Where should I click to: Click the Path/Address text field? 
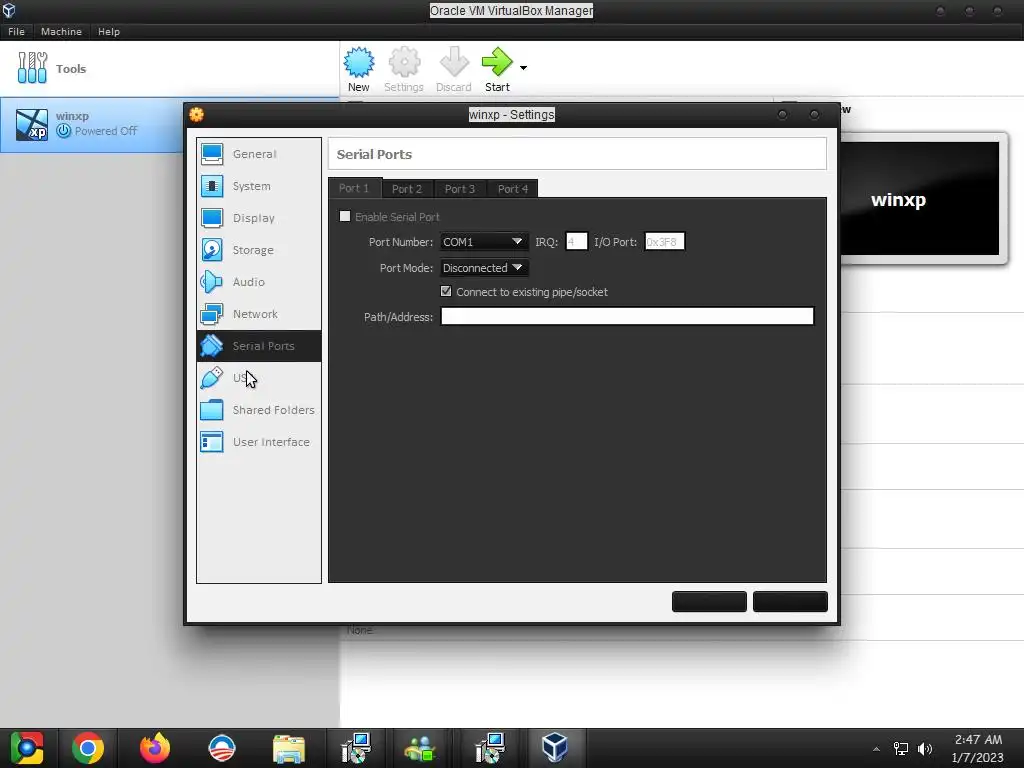627,316
